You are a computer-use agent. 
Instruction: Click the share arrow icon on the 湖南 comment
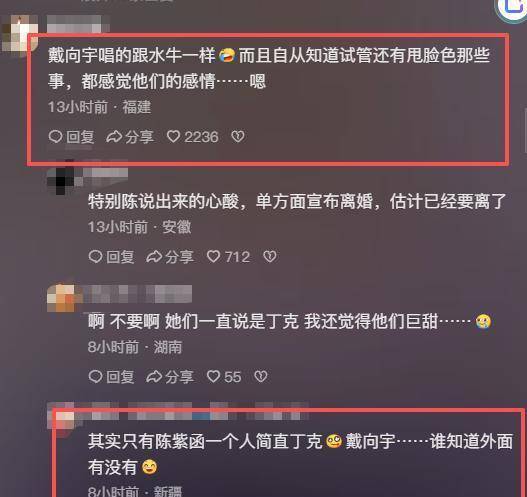(154, 376)
